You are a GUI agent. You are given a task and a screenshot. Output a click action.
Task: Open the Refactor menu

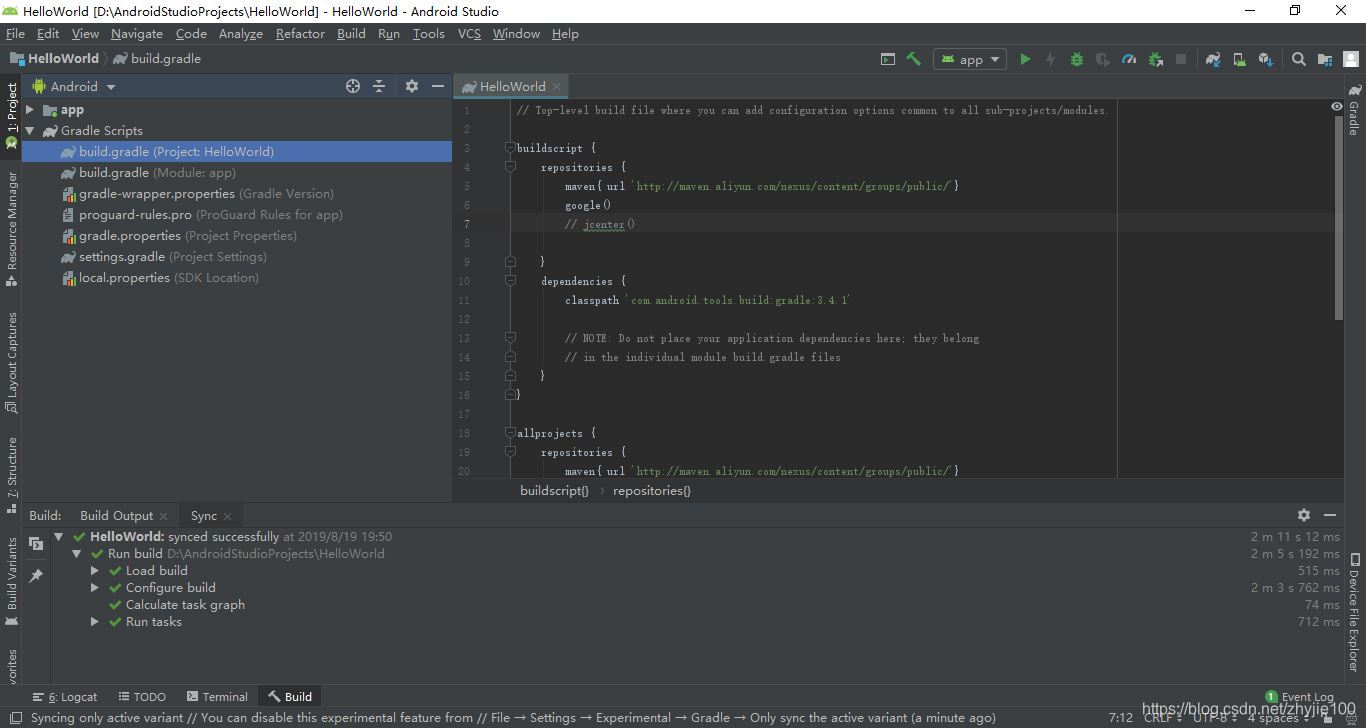300,33
